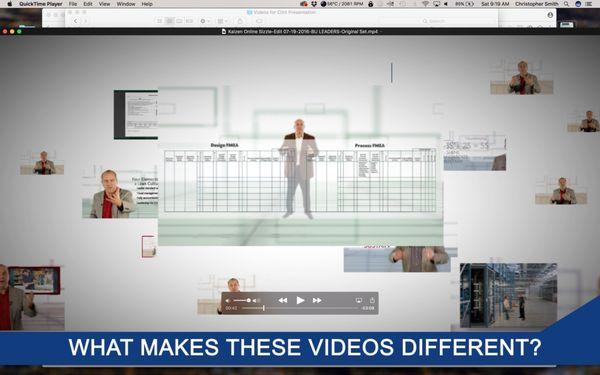Open Siri from the menu bar
This screenshot has height=375, width=600.
point(578,4)
